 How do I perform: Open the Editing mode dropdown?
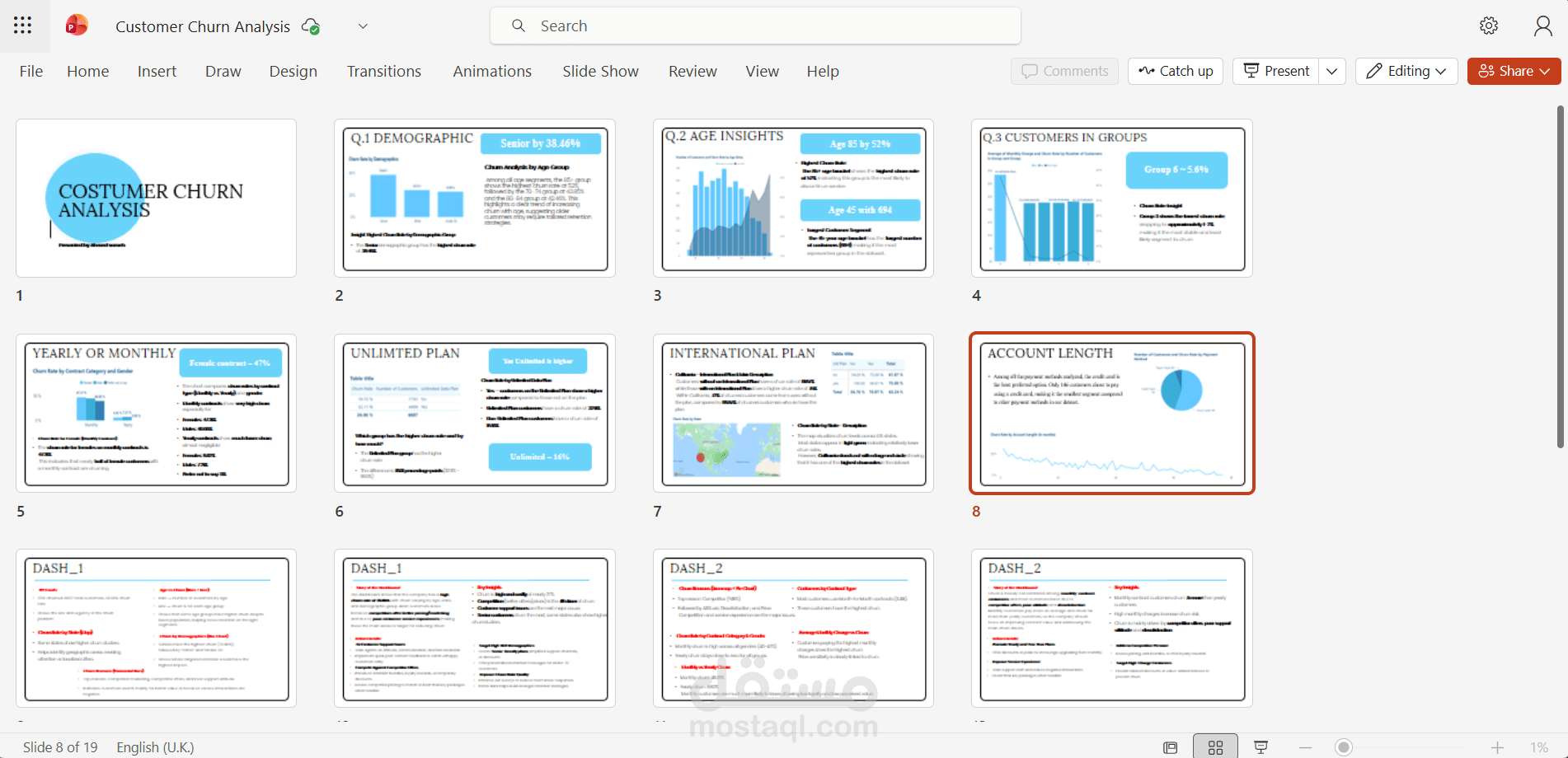point(1406,71)
